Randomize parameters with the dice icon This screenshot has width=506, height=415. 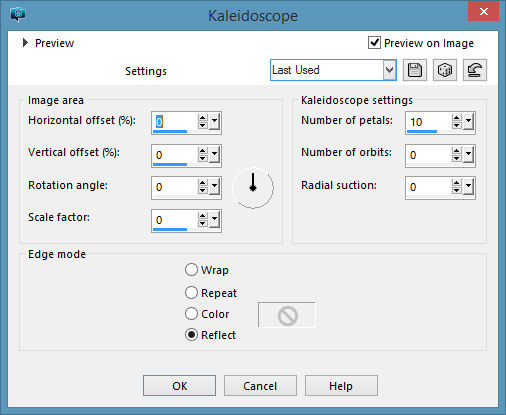(x=445, y=70)
